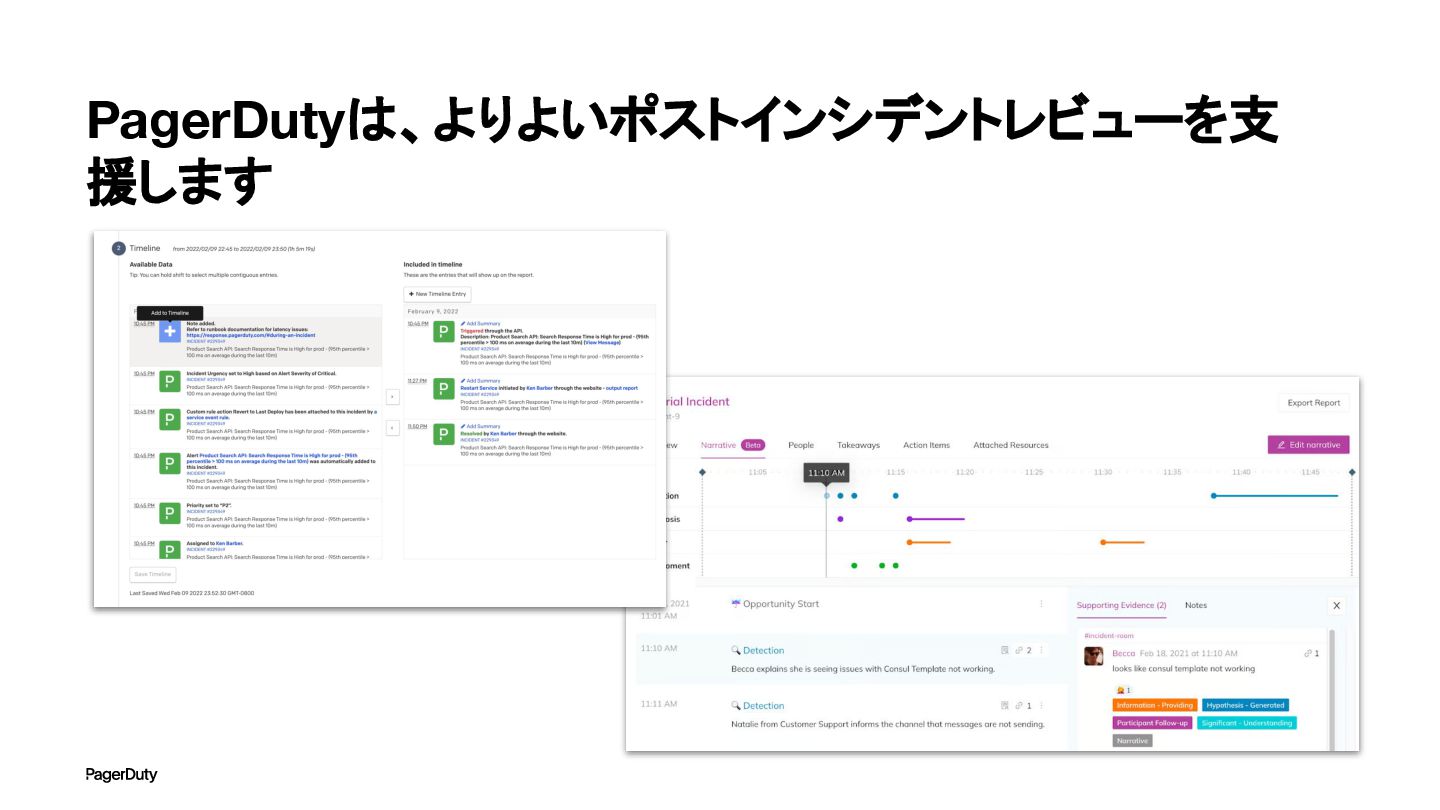Click the umbrella icon next to Opportunity Start
The width and height of the screenshot is (1440, 810).
pyautogui.click(x=736, y=604)
